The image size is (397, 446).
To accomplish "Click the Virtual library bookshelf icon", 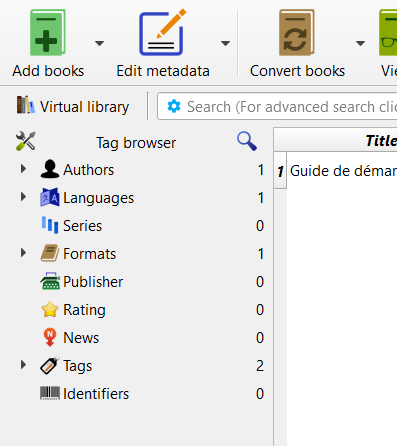I will (26, 105).
